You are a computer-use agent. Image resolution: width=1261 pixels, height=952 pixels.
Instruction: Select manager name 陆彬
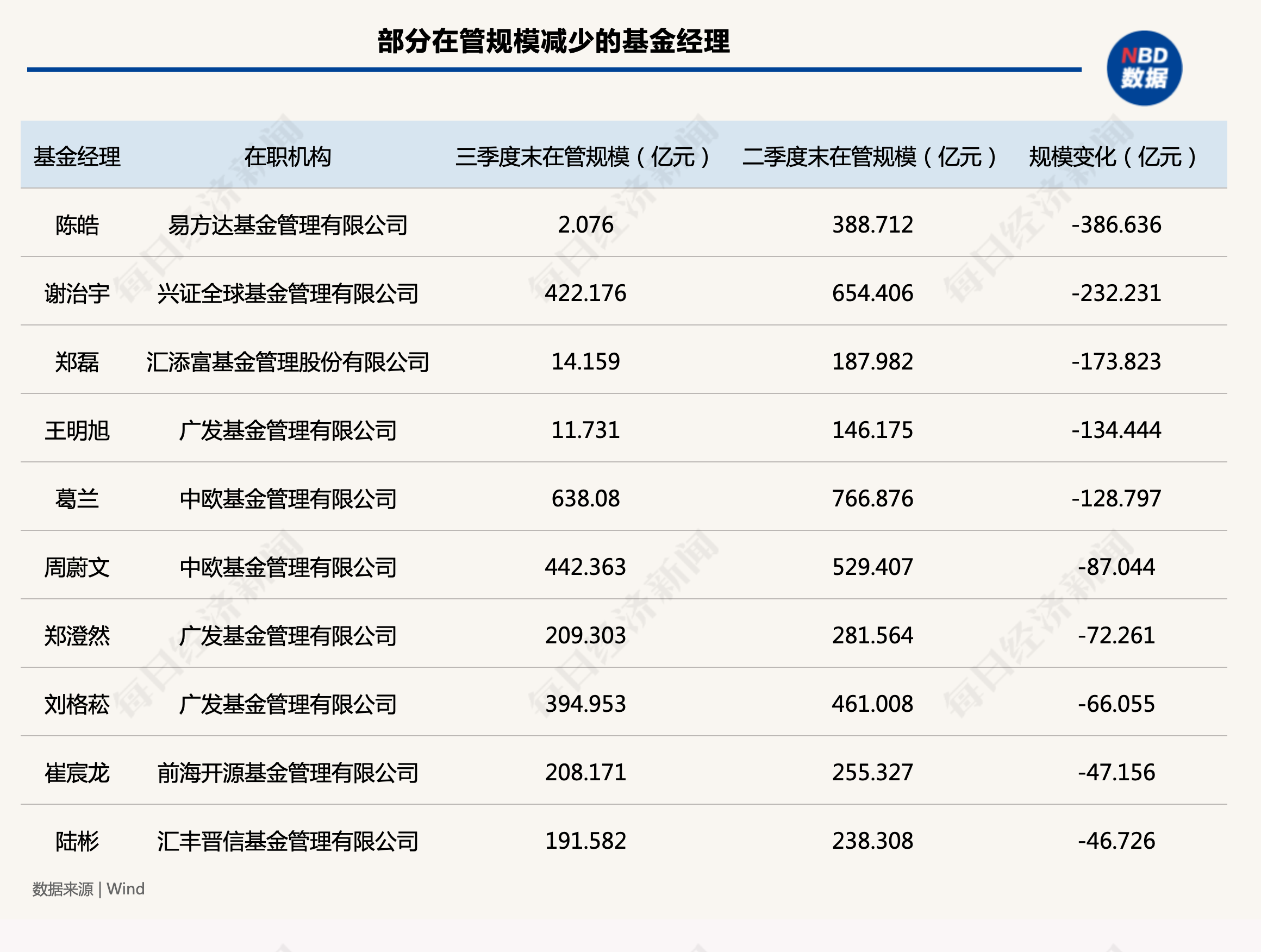coord(77,841)
